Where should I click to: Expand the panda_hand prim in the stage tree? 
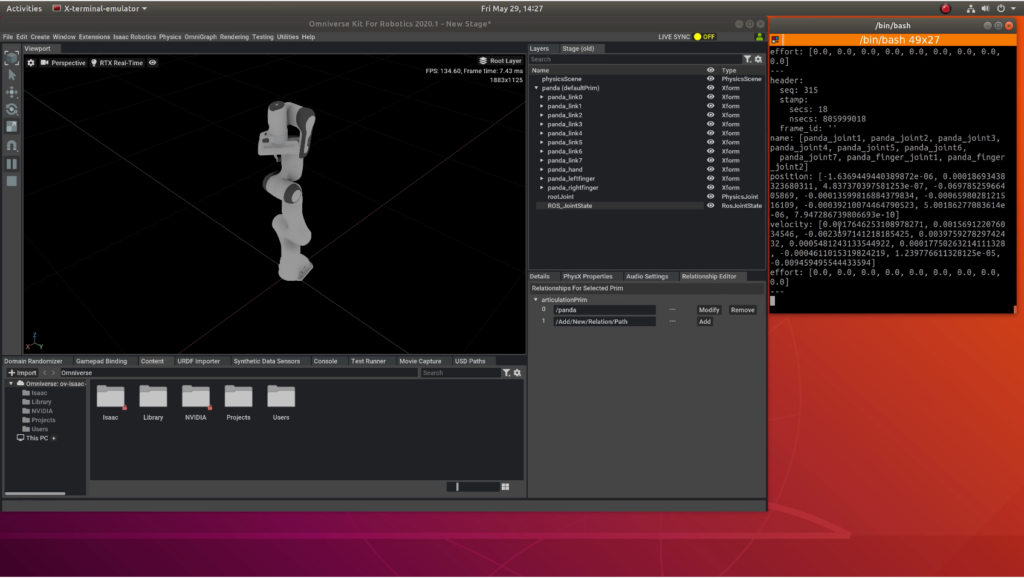tap(541, 169)
